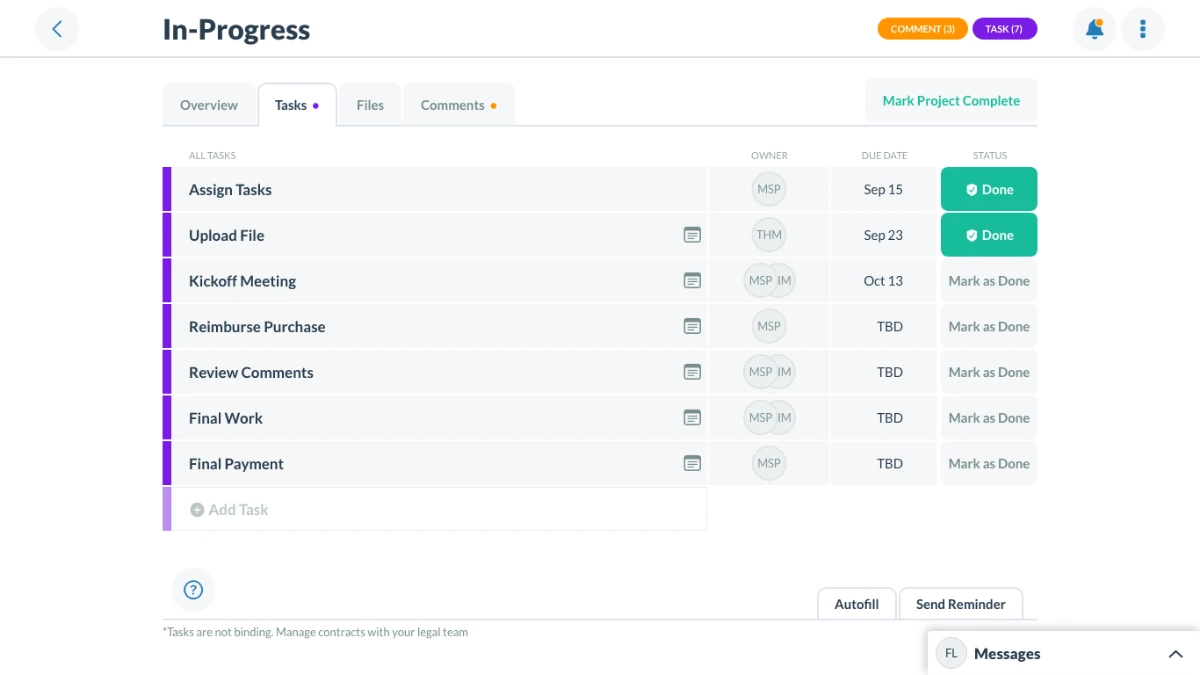Open the help question mark icon
Screen dimensions: 1200x675
pyautogui.click(x=194, y=590)
